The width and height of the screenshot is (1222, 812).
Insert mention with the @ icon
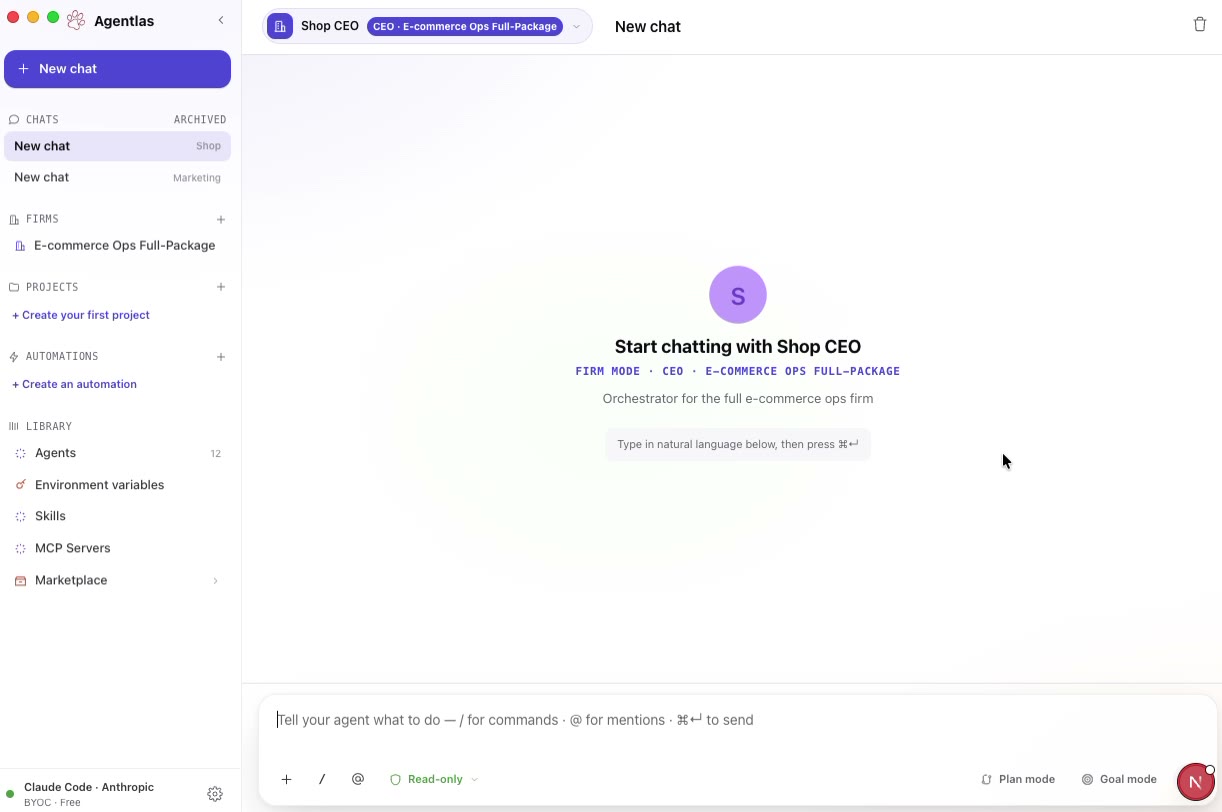[358, 779]
